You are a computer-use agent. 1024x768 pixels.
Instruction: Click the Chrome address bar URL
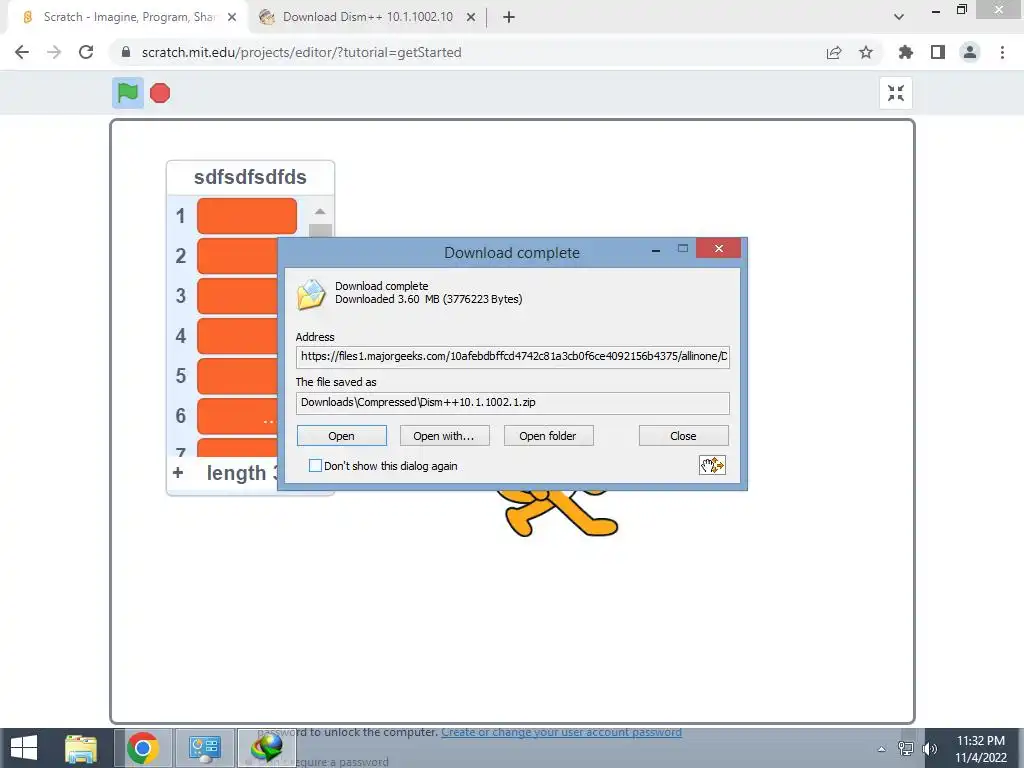coord(302,52)
